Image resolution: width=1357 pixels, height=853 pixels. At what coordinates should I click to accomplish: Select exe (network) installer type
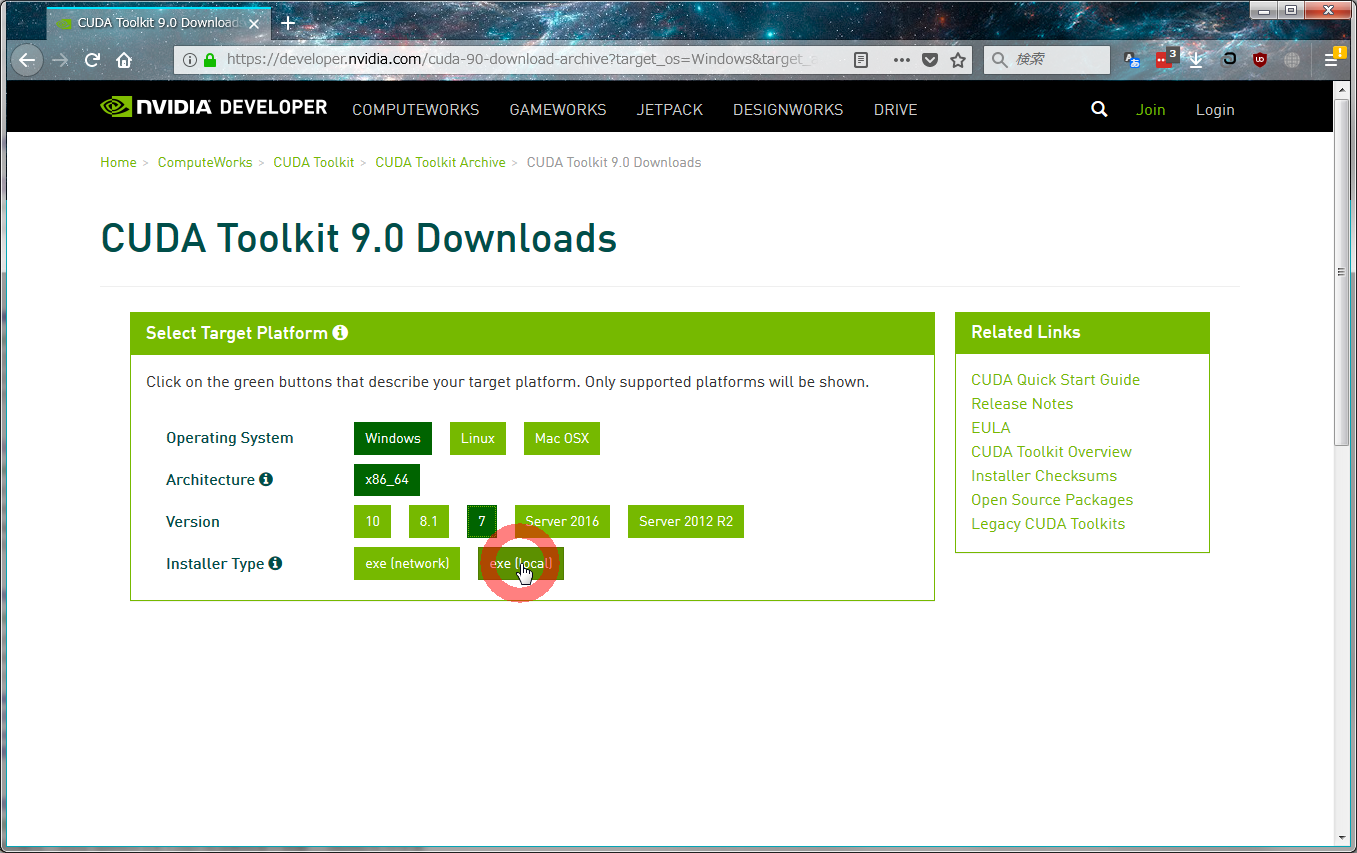407,564
